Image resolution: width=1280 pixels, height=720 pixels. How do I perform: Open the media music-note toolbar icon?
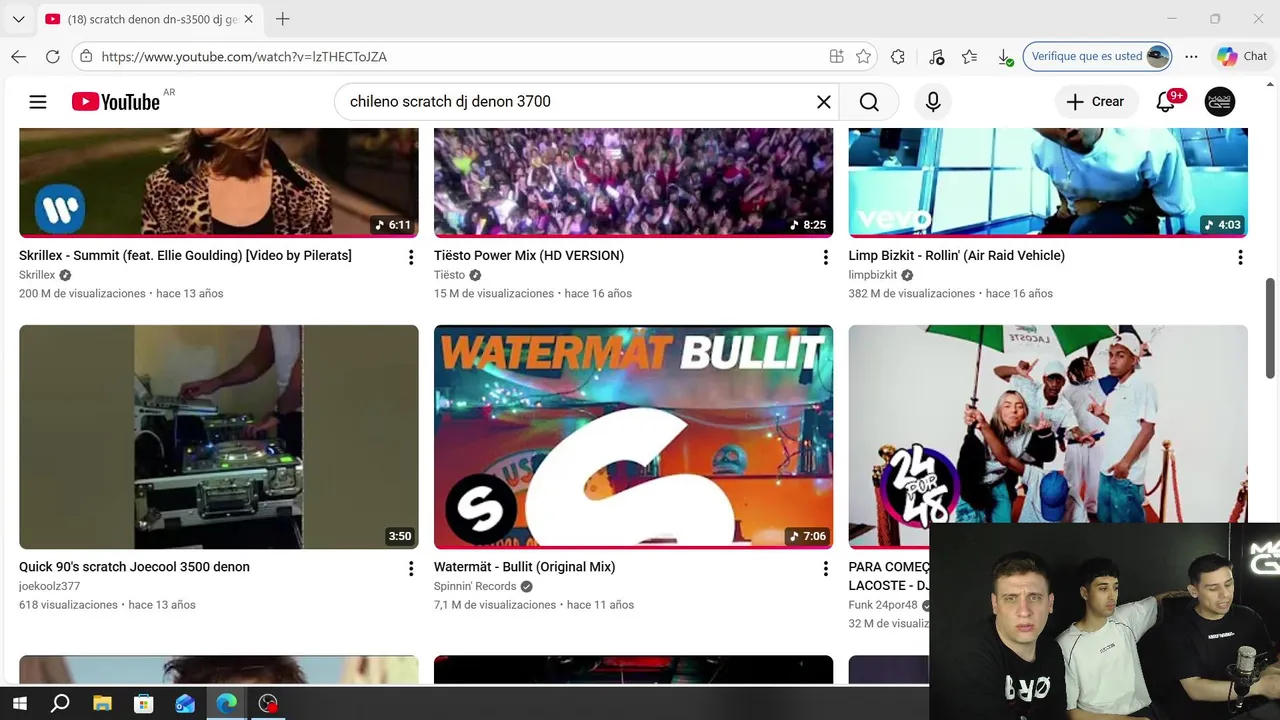click(x=936, y=56)
